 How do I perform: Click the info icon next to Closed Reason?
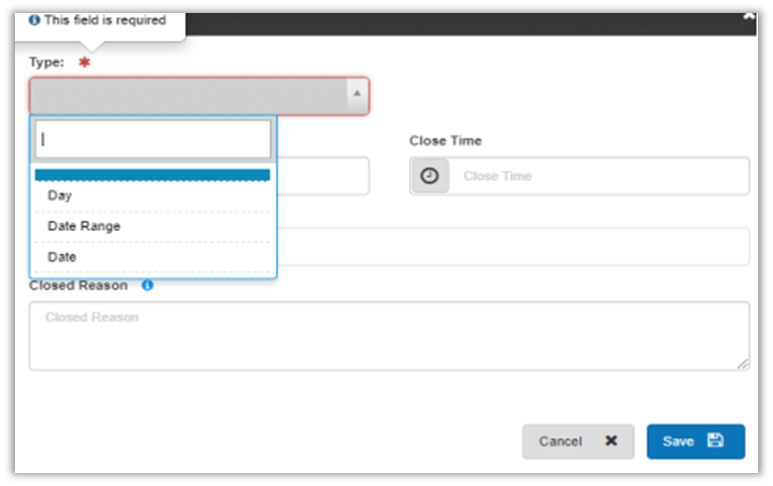[148, 285]
